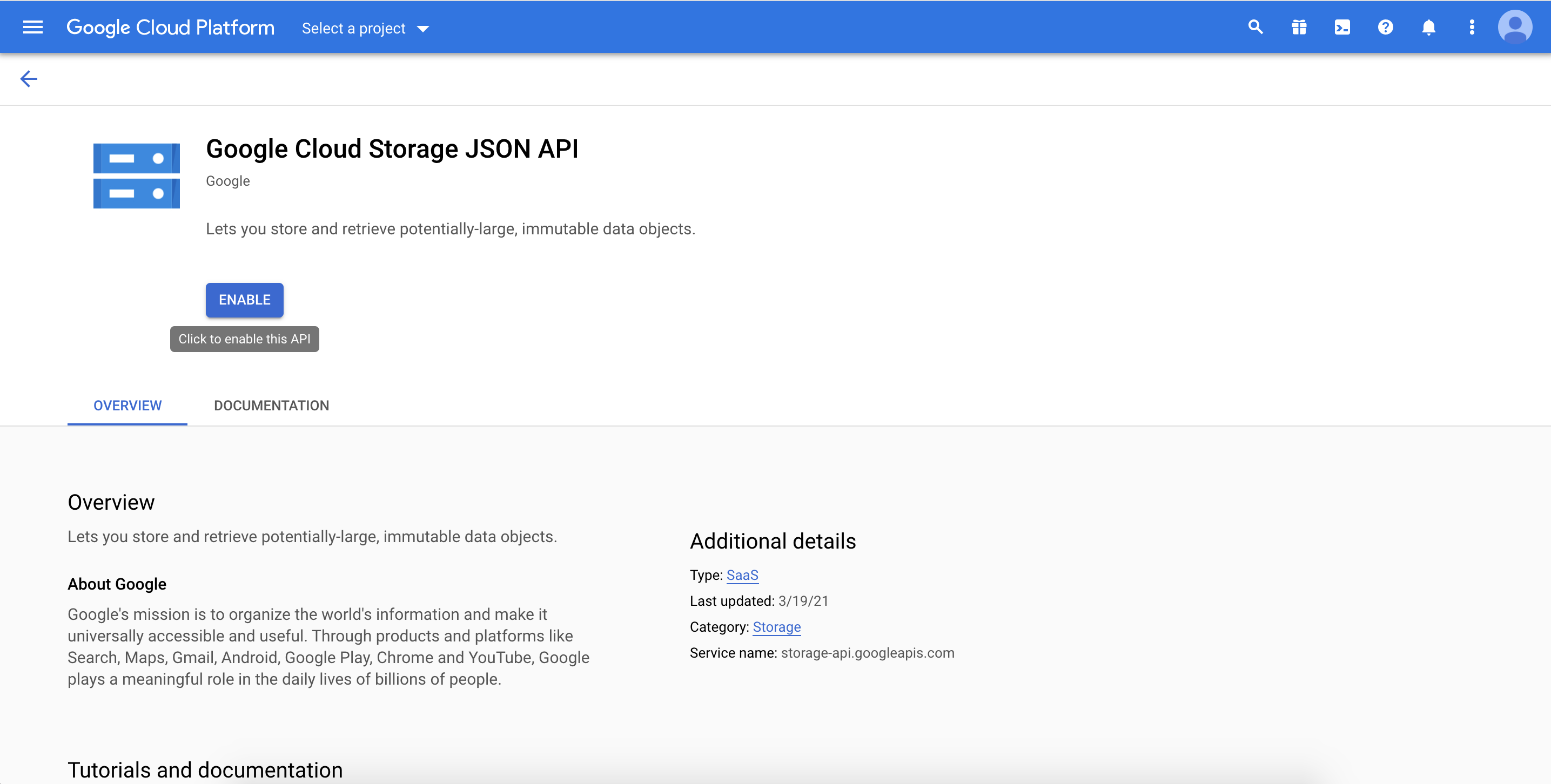Image resolution: width=1551 pixels, height=784 pixels.
Task: Open the help question mark icon
Action: 1386,27
